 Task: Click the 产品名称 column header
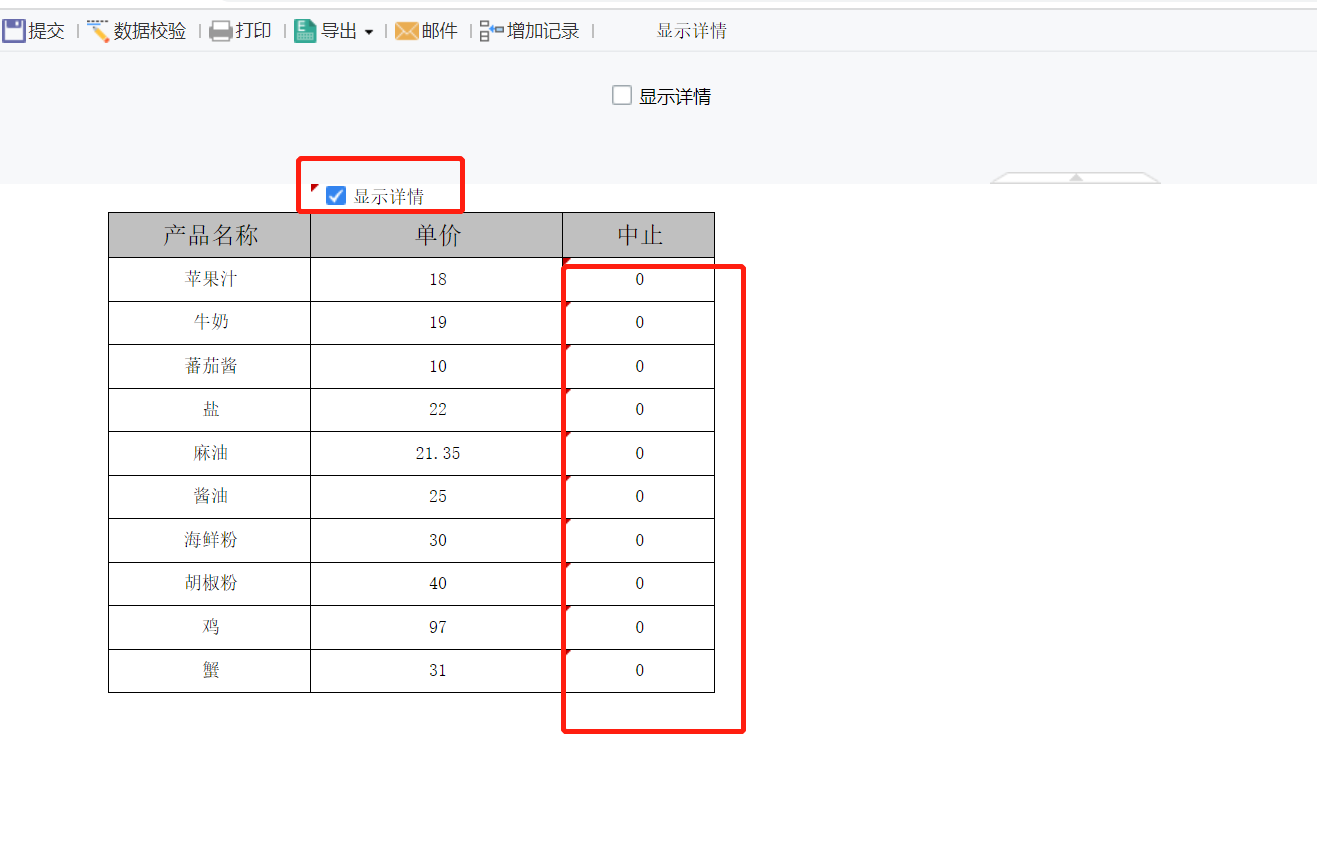(x=210, y=235)
